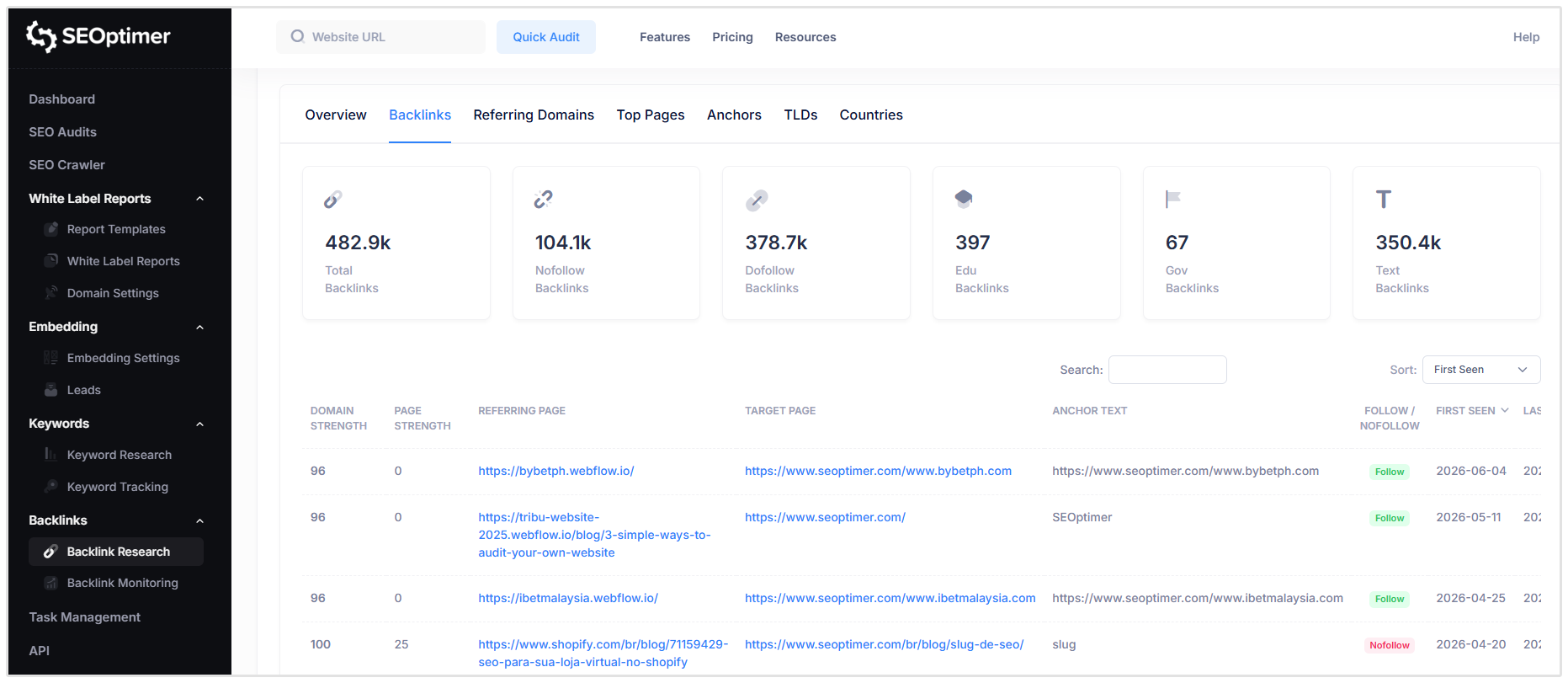The image size is (1568, 683).
Task: Click the Edu Backlinks graduation cap icon
Action: (964, 199)
